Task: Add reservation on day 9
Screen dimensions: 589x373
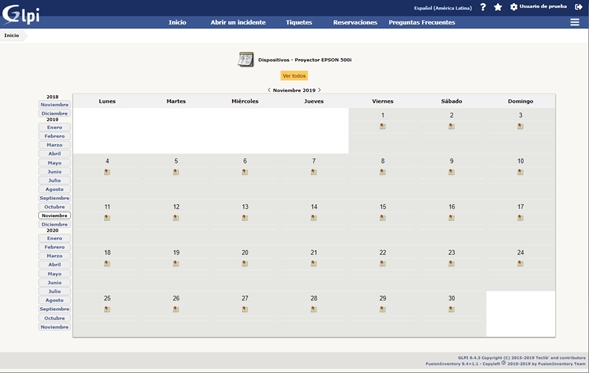Action: click(x=452, y=172)
